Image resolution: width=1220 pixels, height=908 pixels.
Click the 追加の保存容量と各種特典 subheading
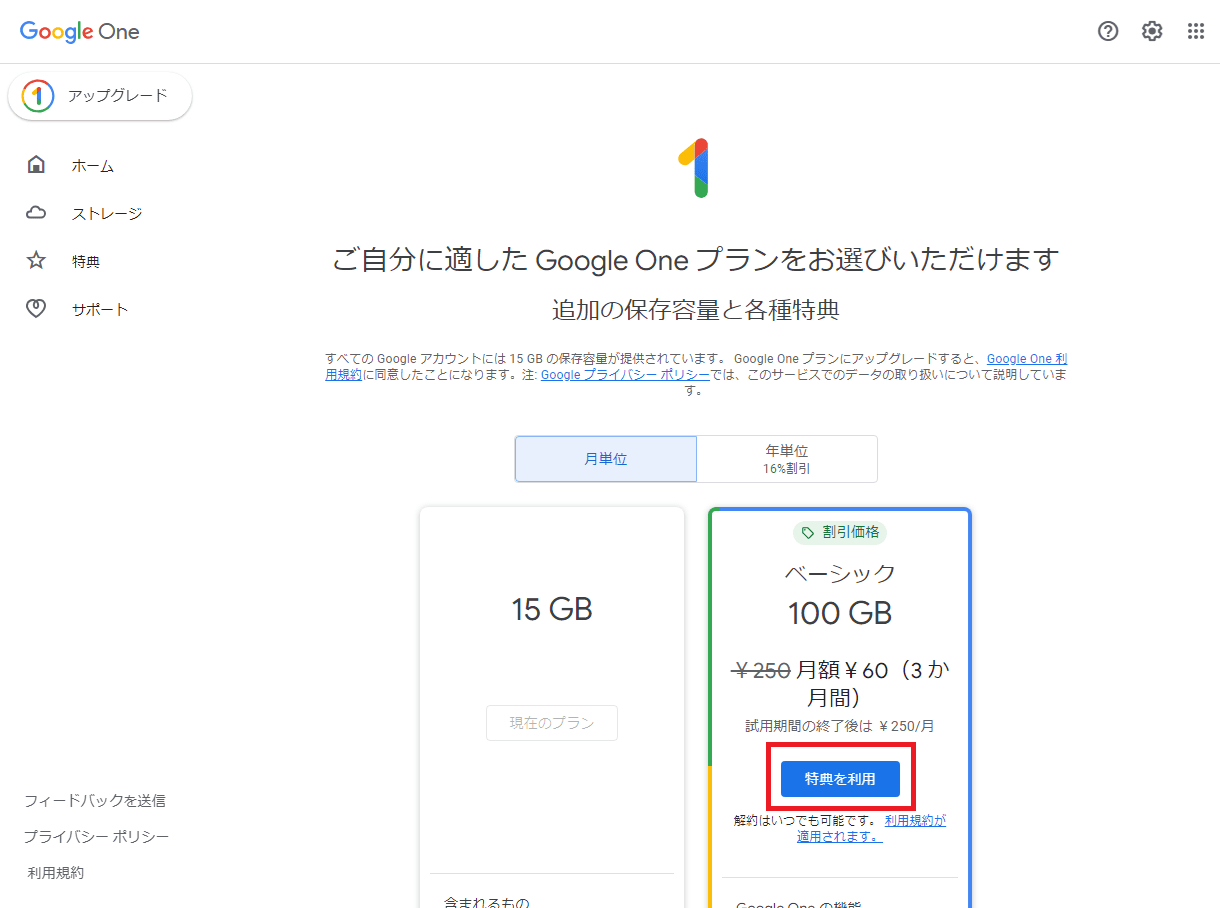click(695, 310)
